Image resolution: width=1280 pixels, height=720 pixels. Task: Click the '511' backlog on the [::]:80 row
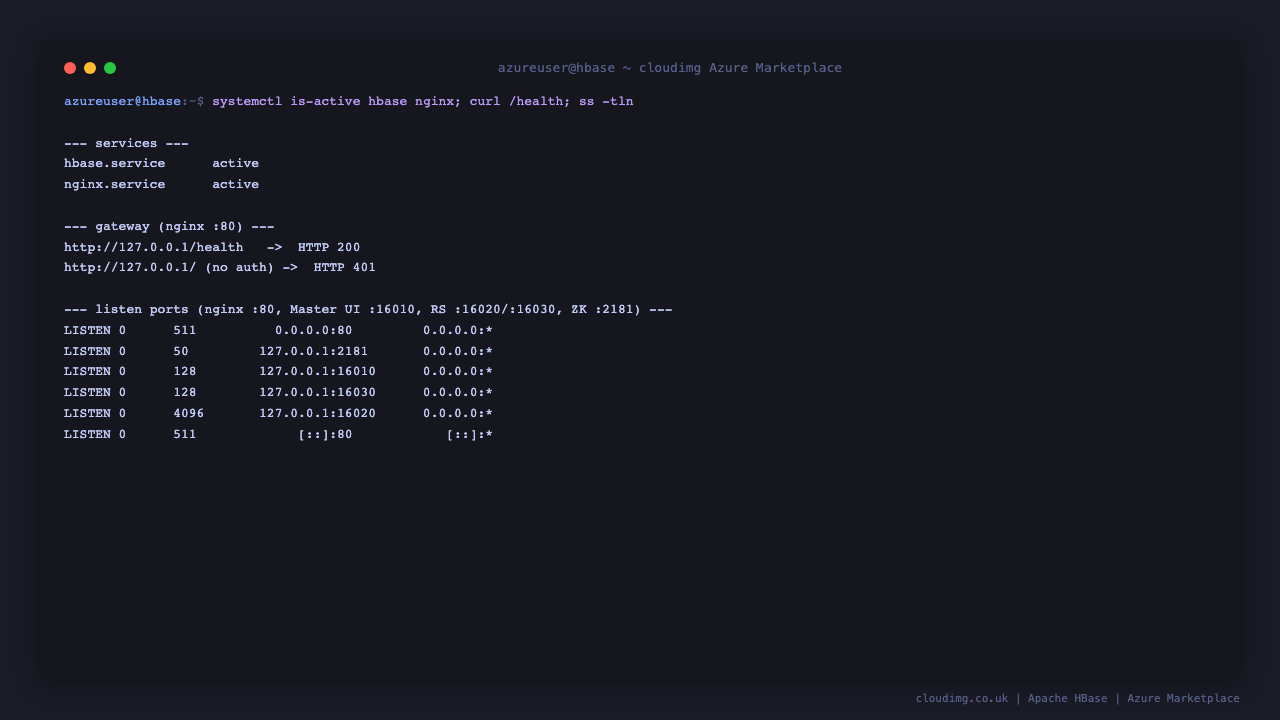[185, 435]
